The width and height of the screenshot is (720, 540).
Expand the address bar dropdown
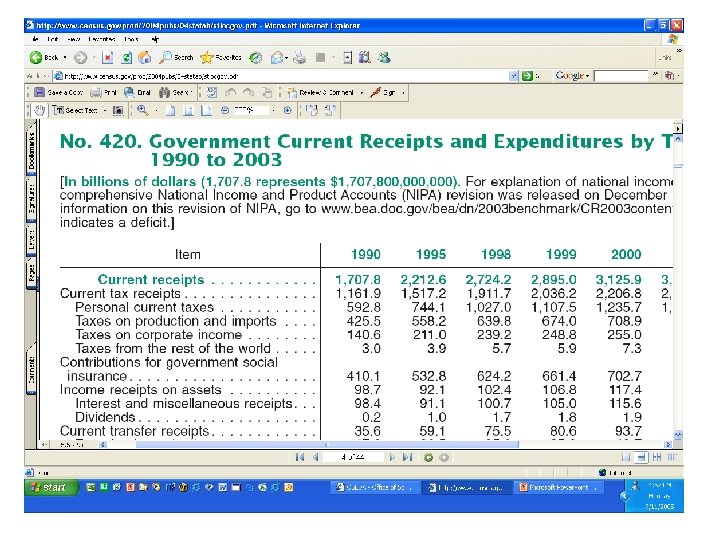(514, 76)
